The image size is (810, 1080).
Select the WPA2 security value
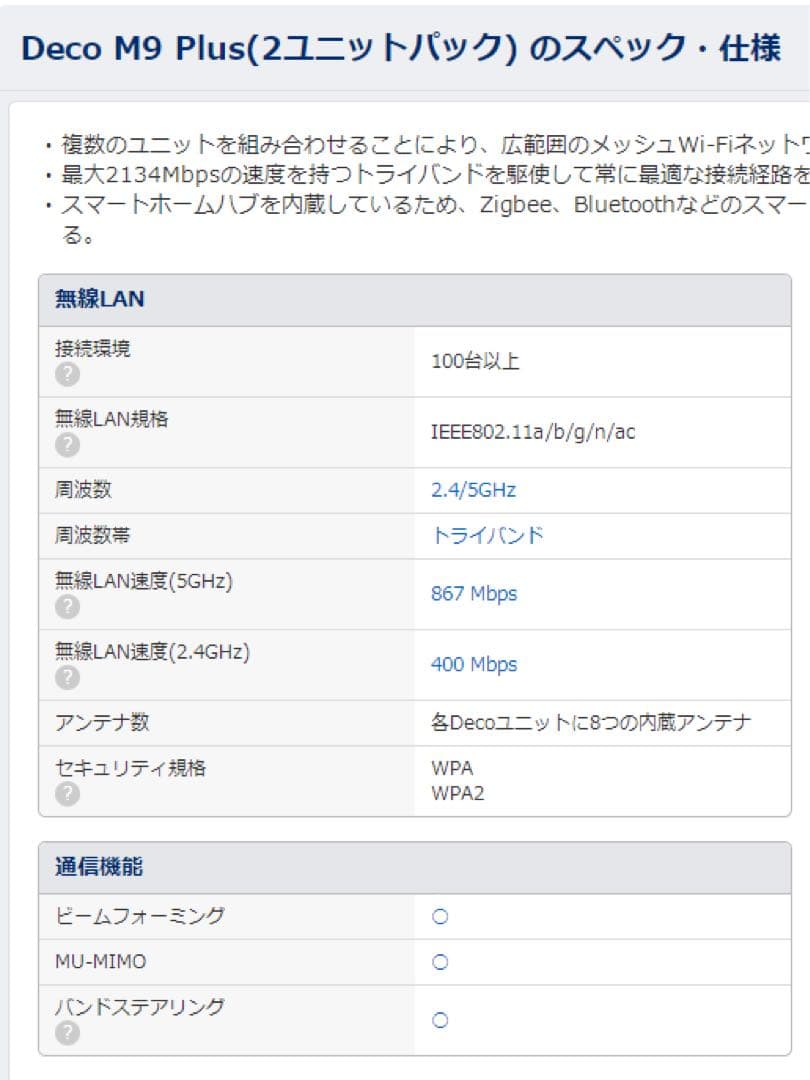[457, 793]
